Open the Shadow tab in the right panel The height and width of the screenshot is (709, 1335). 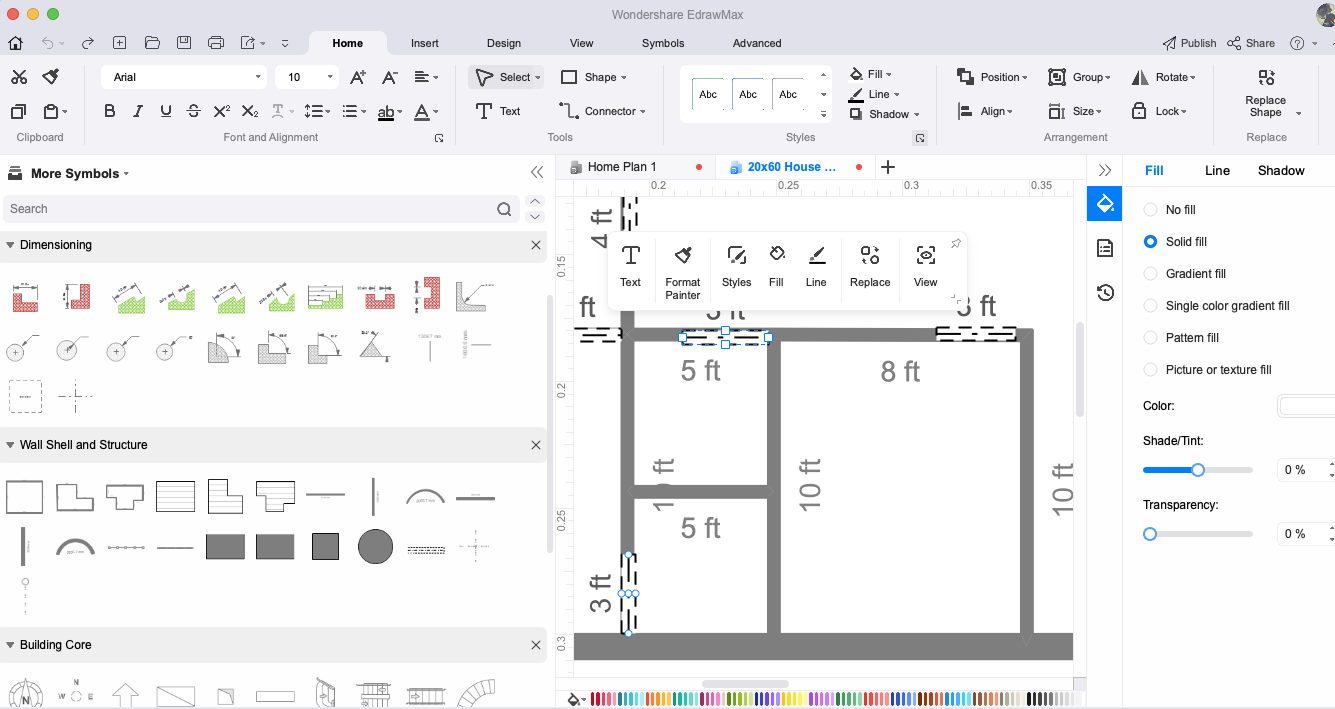click(1281, 171)
